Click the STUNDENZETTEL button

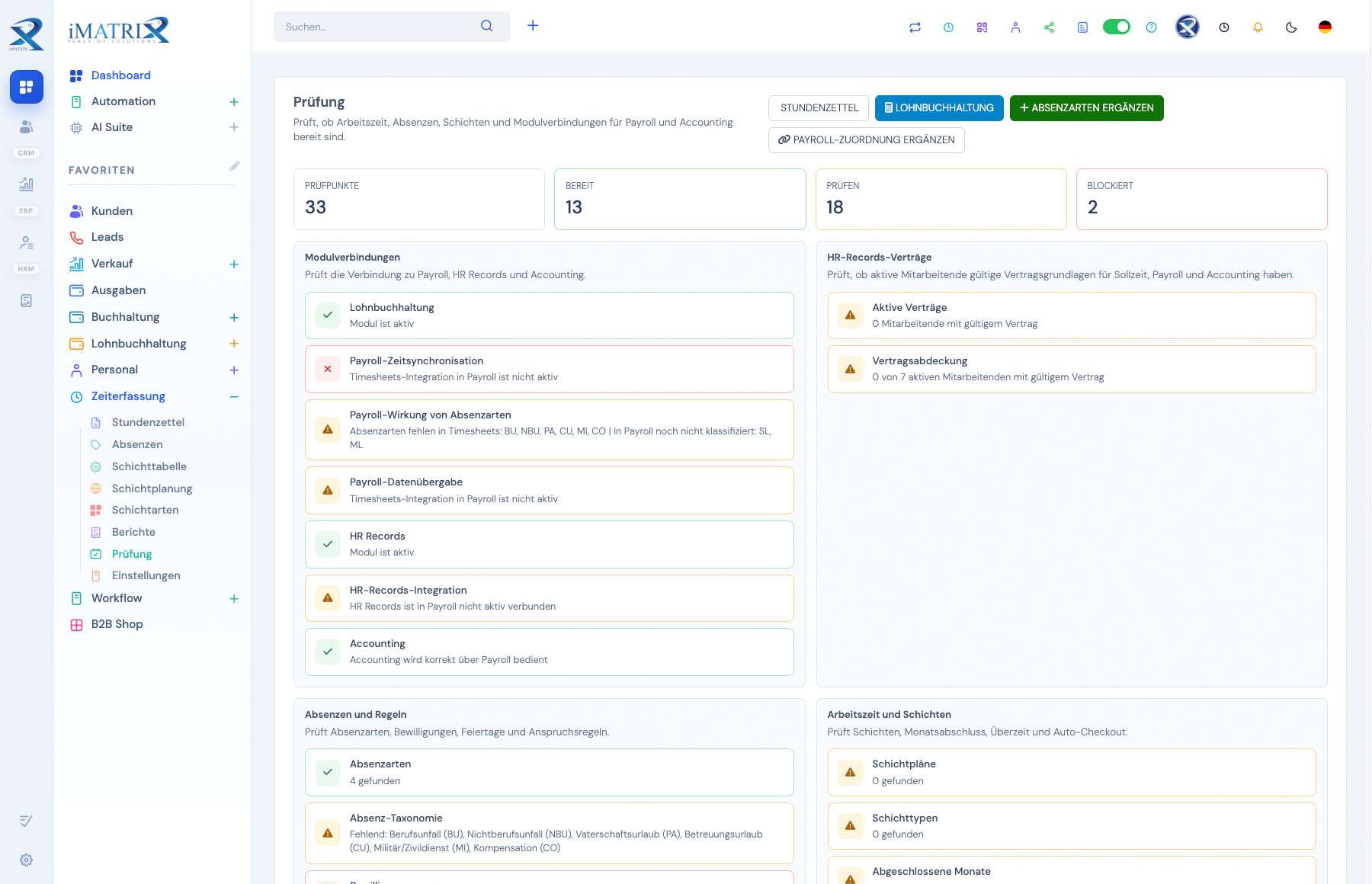819,108
